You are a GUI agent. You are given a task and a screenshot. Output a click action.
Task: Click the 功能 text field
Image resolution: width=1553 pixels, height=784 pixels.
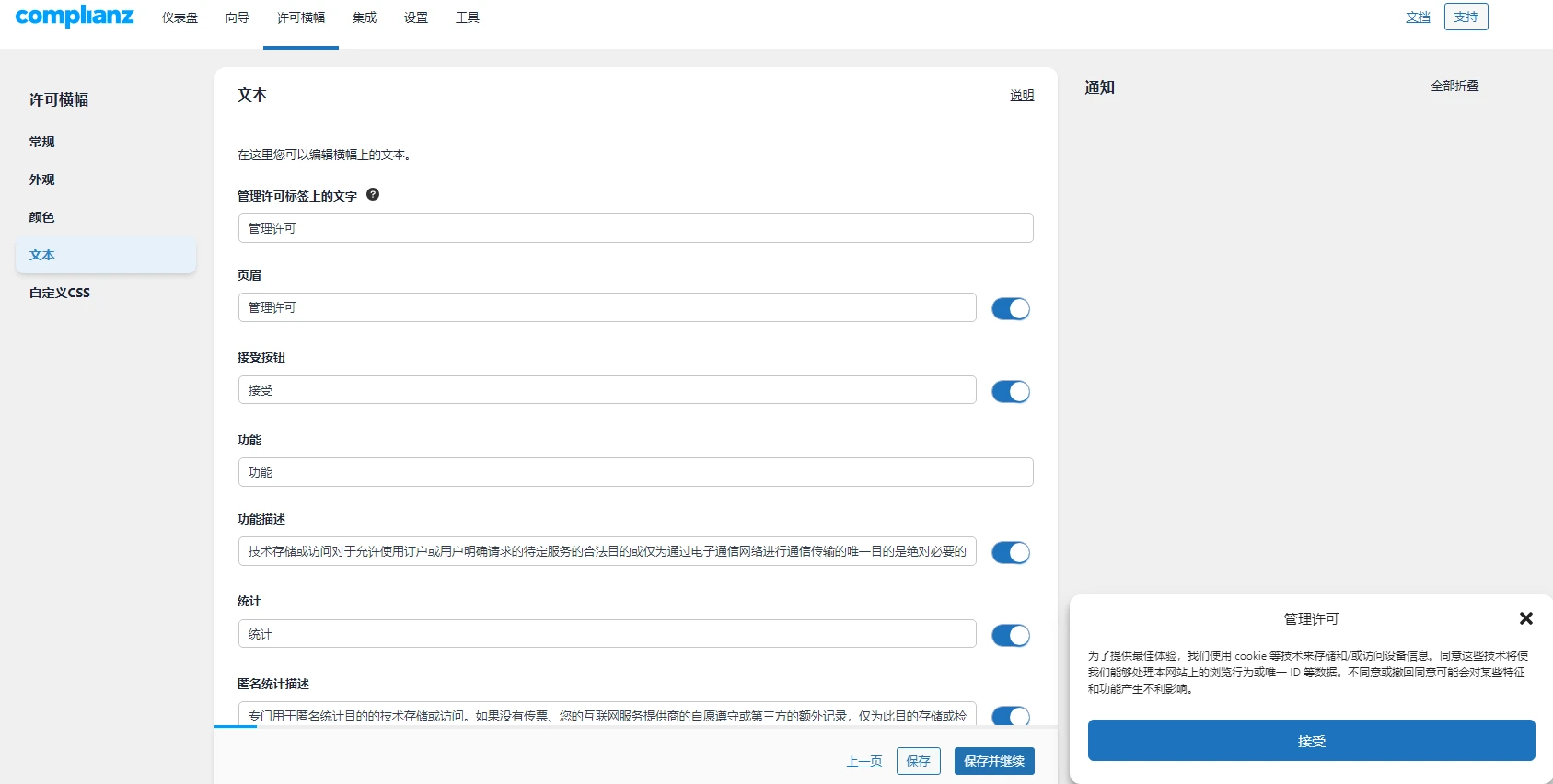(636, 472)
